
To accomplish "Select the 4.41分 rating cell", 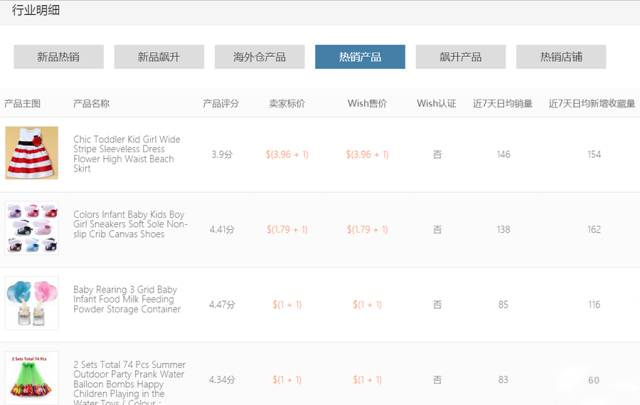I will (x=222, y=229).
